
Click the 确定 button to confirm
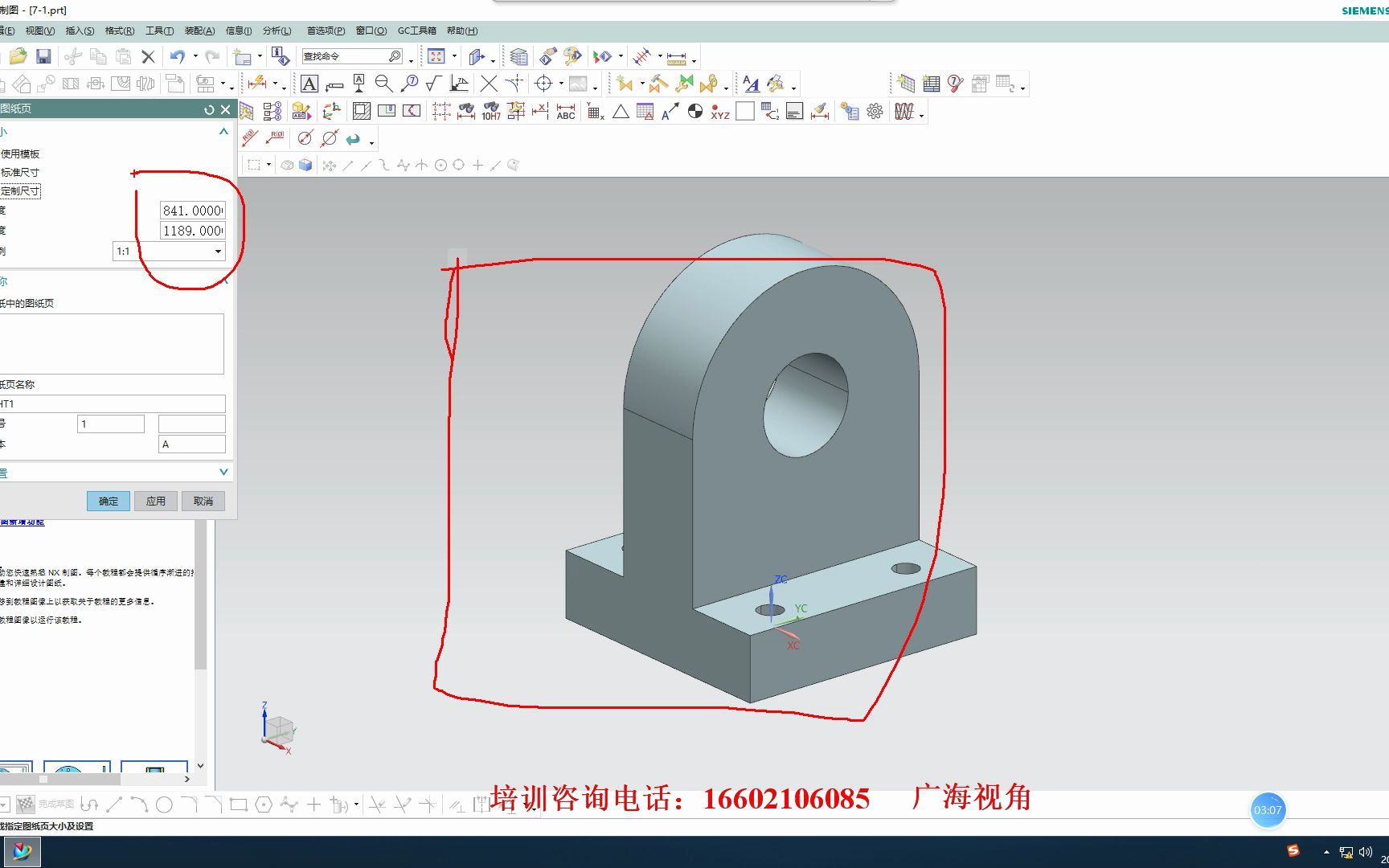click(107, 501)
